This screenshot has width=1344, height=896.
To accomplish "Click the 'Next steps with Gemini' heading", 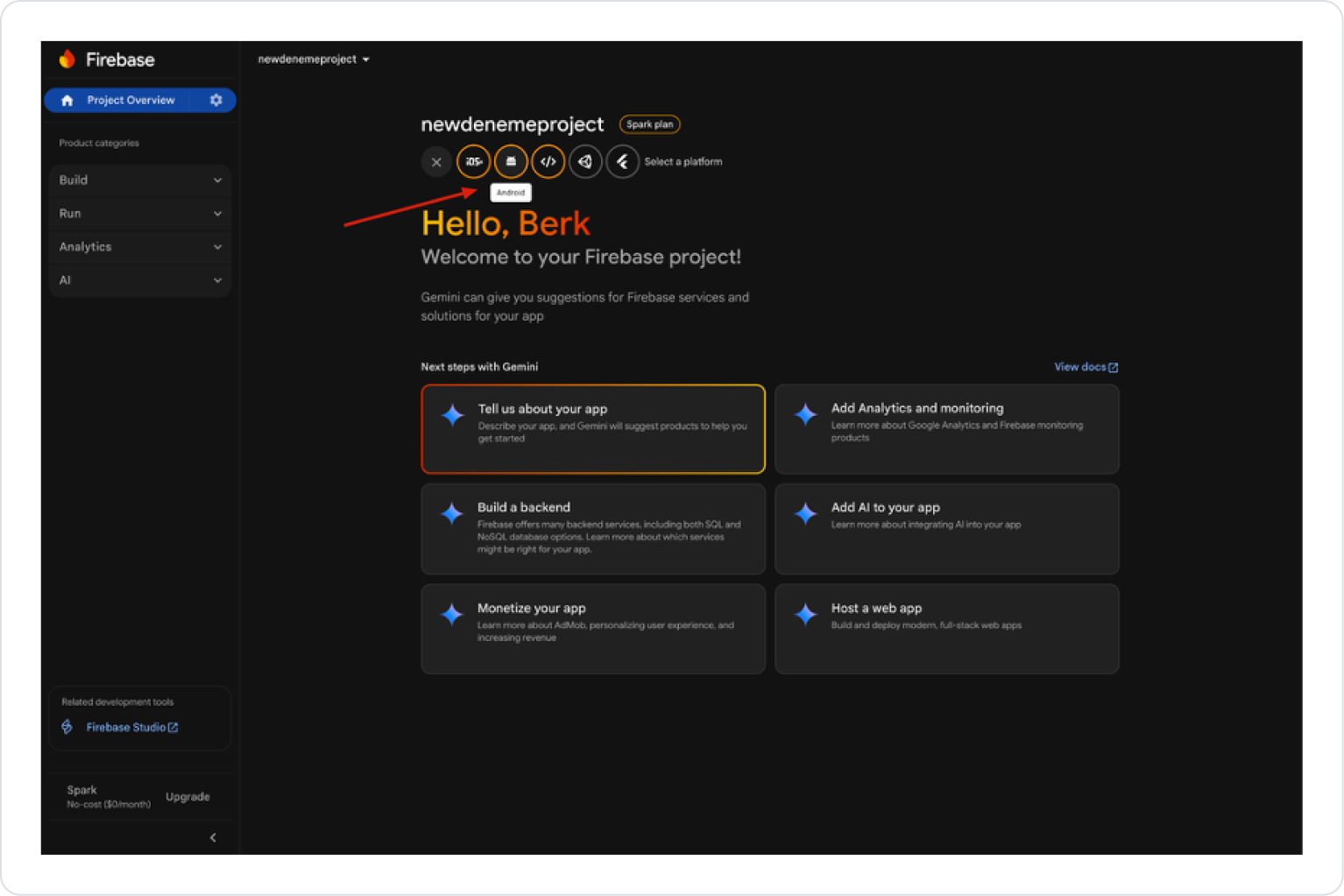I will coord(479,367).
